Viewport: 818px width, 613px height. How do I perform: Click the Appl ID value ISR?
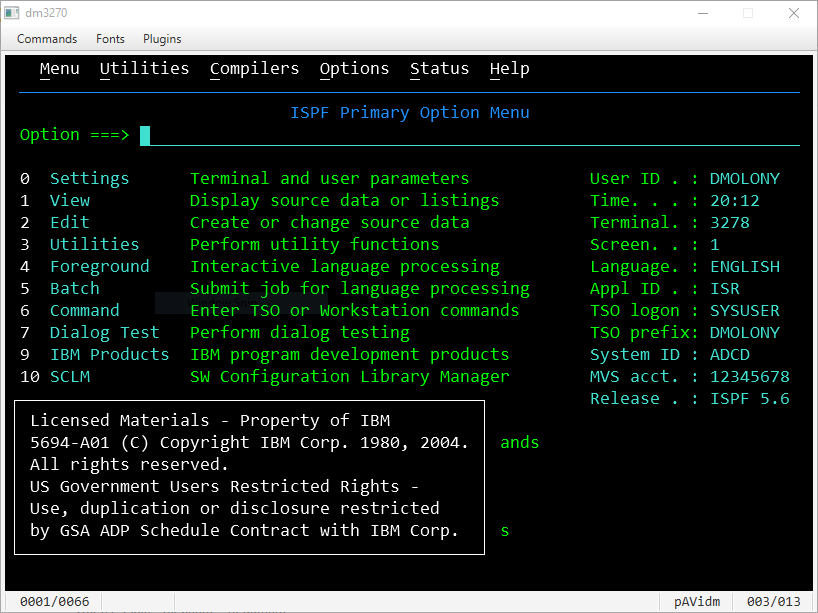coord(725,289)
